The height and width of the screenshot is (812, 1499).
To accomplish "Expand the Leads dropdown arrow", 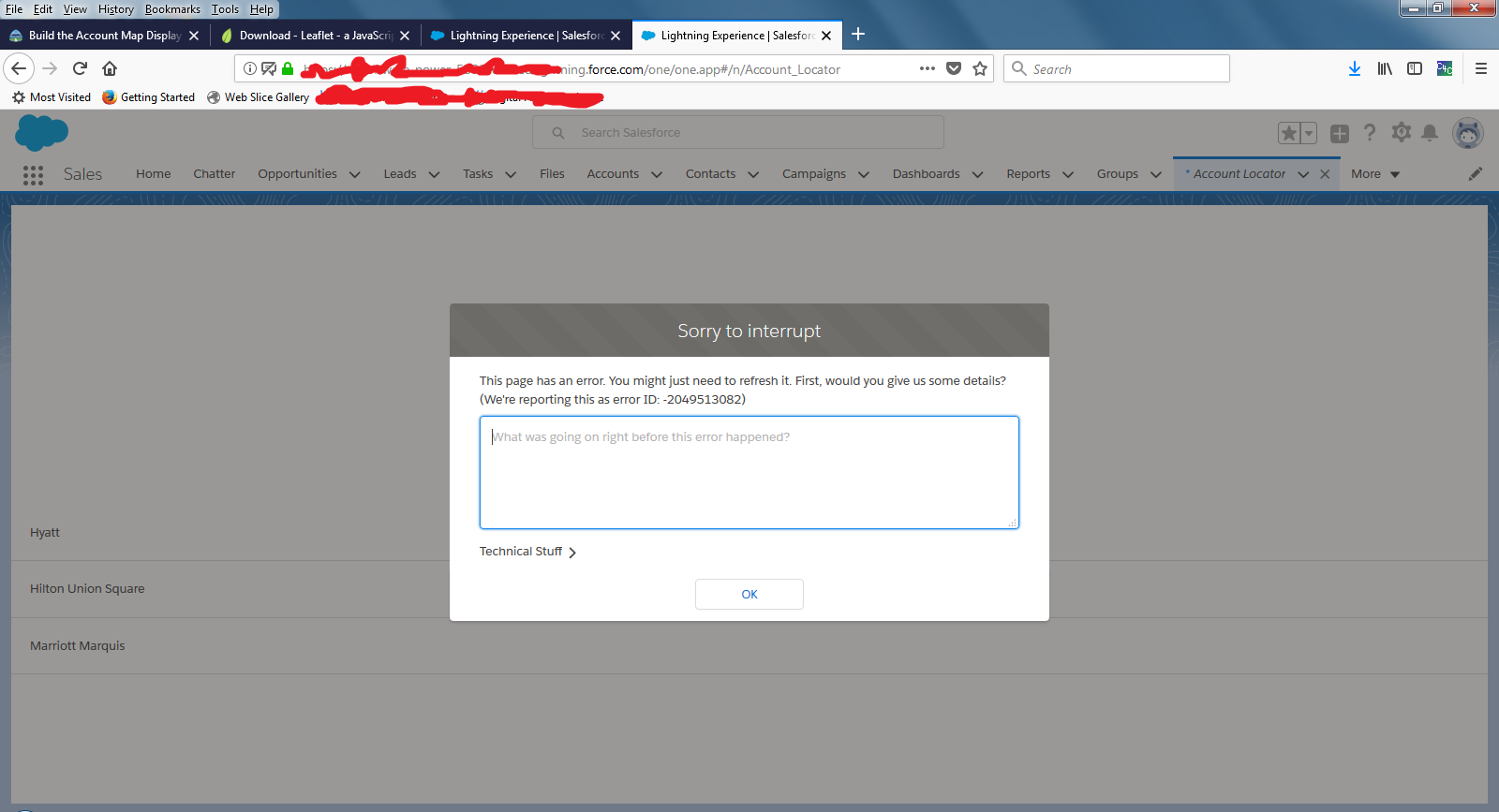I will click(x=434, y=174).
